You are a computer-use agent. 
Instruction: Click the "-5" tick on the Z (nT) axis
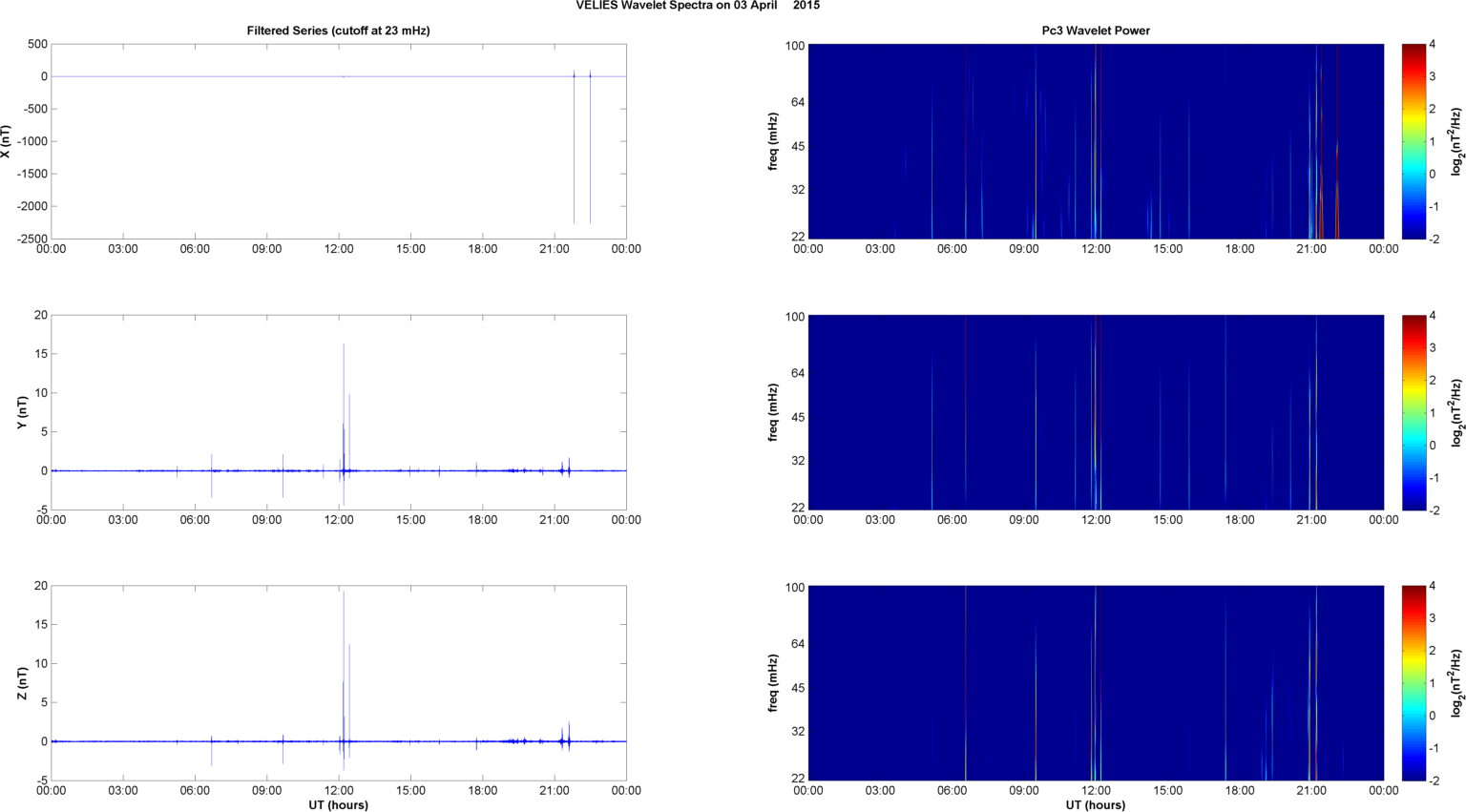[41, 781]
